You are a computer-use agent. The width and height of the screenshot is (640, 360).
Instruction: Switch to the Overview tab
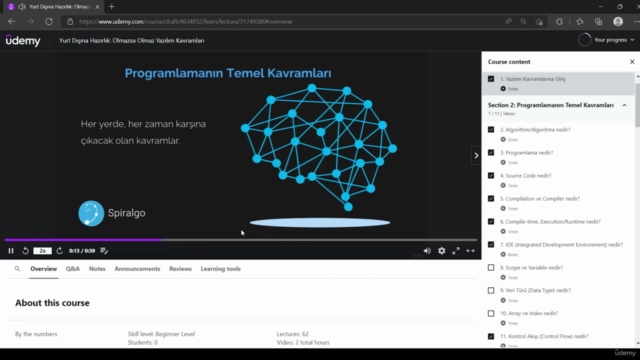point(43,269)
